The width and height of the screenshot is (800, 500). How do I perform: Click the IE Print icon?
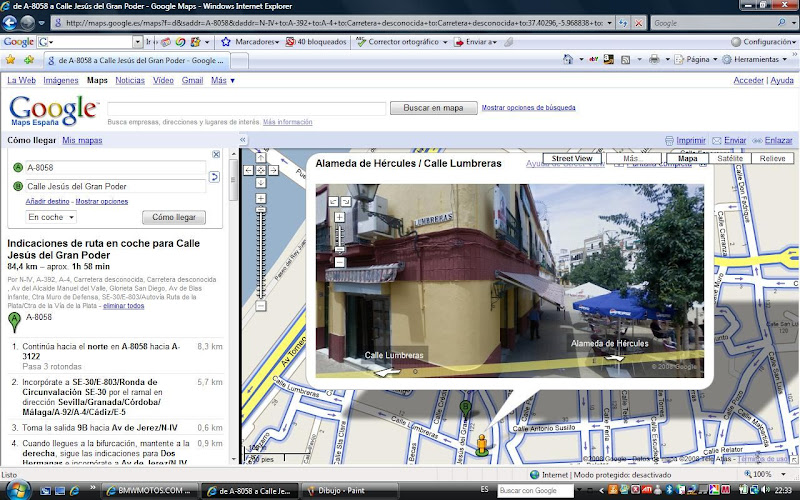tap(654, 60)
